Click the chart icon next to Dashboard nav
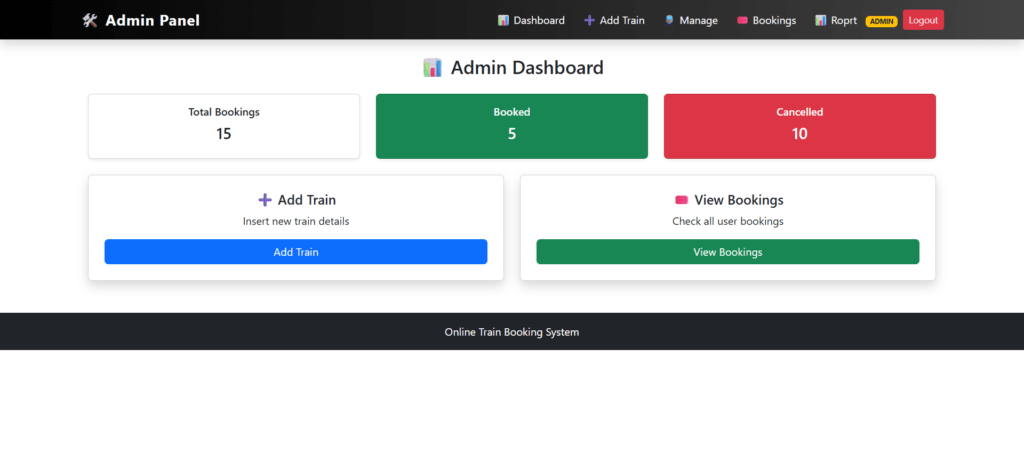The image size is (1024, 463). [503, 20]
